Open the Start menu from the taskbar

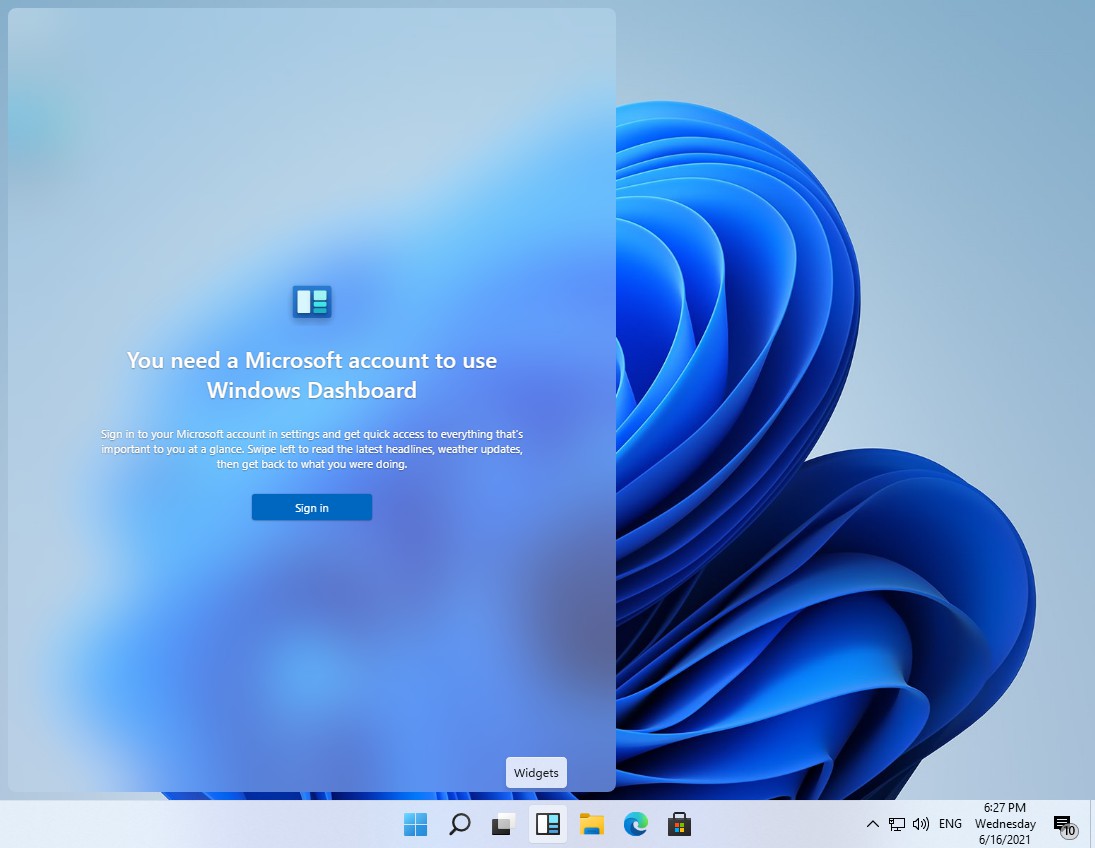pyautogui.click(x=416, y=824)
